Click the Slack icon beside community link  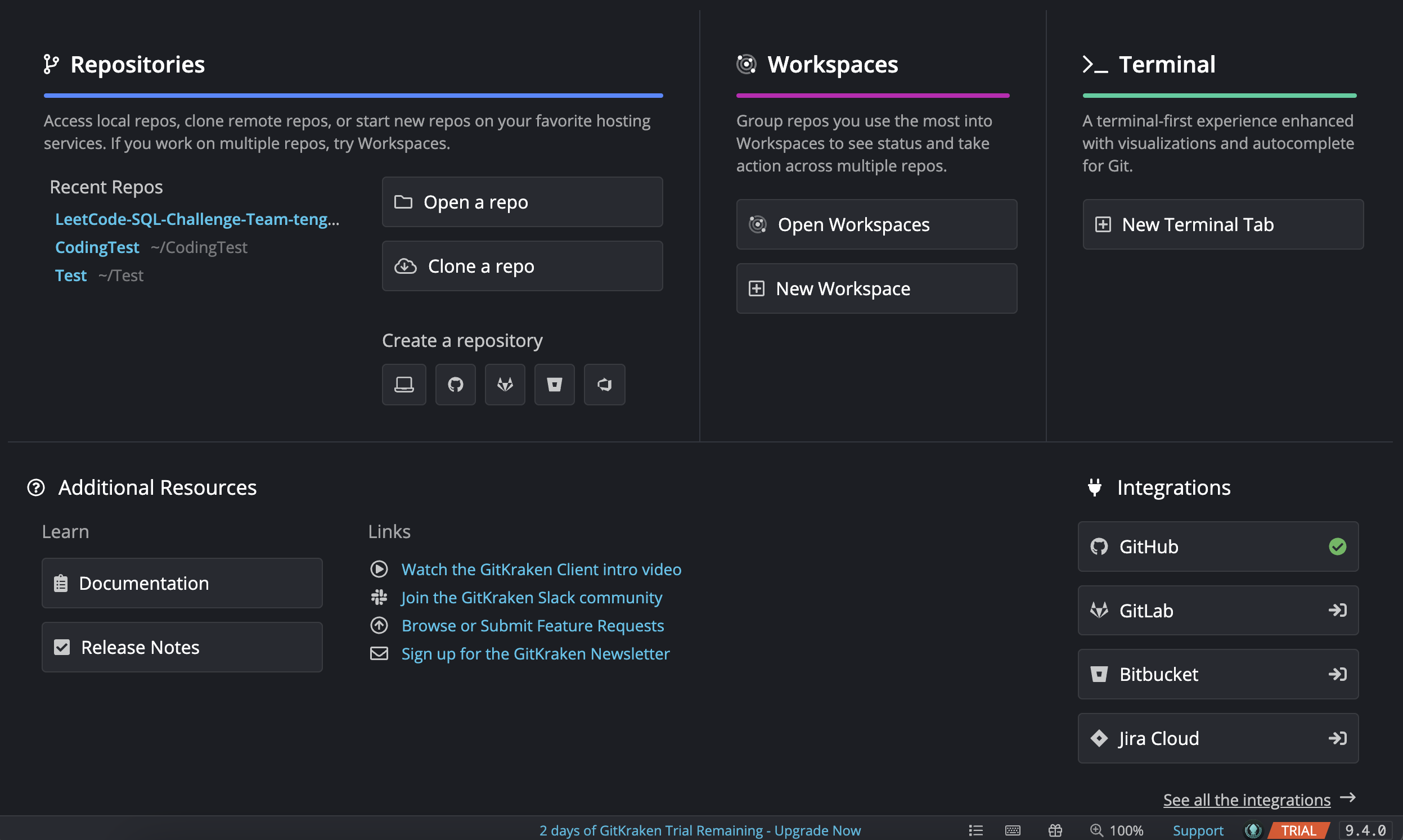(x=379, y=597)
